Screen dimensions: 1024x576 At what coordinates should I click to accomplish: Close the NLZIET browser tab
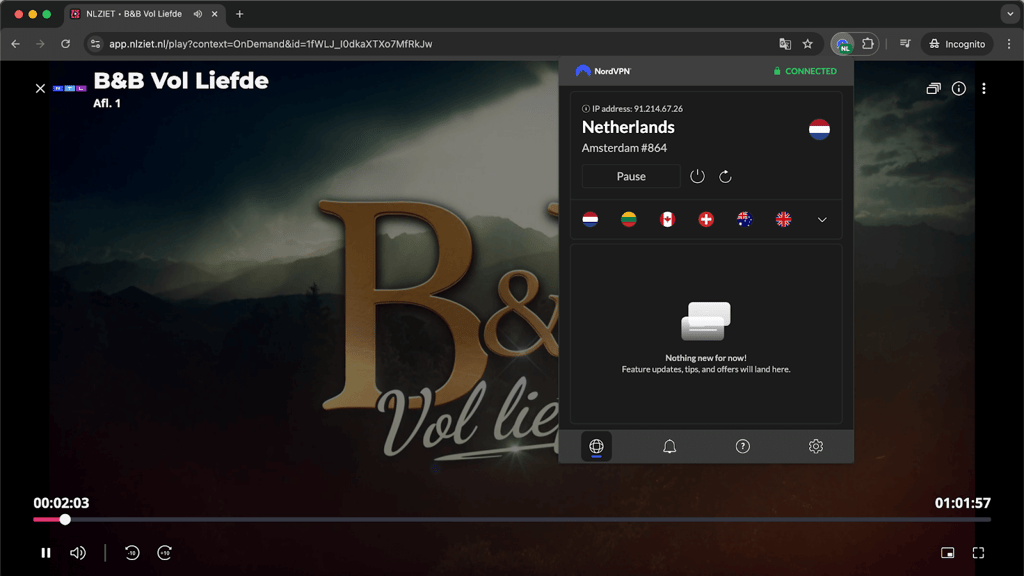[x=214, y=14]
